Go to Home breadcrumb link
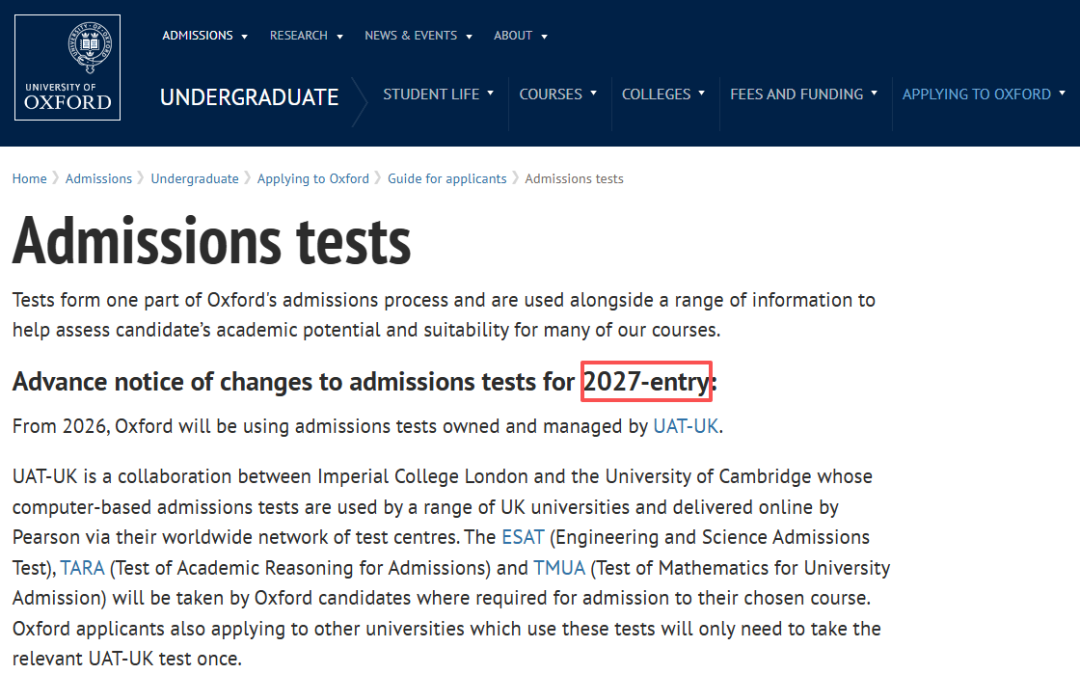This screenshot has width=1080, height=674. (x=29, y=179)
